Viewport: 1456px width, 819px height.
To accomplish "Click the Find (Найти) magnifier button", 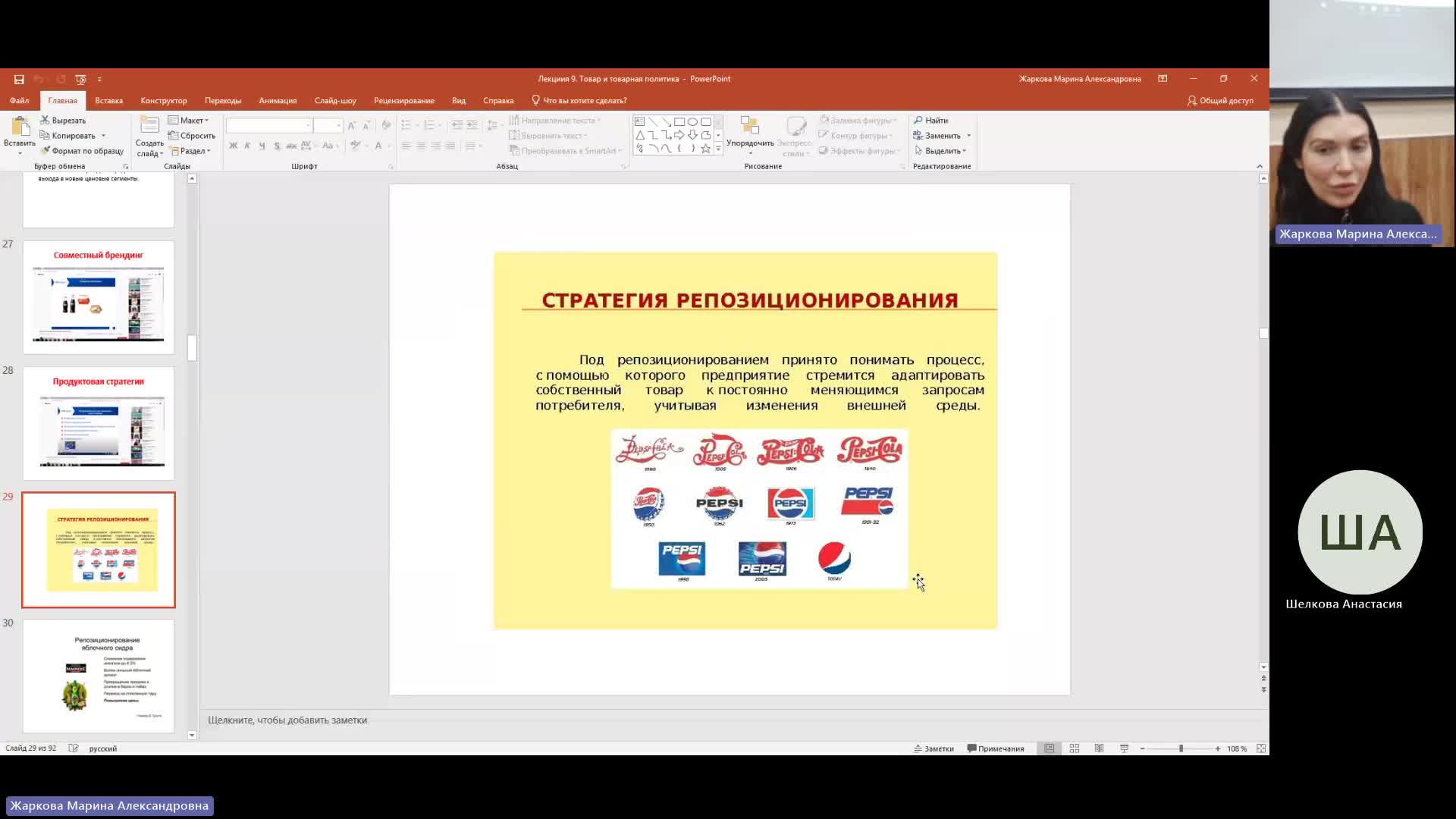I will pos(930,121).
